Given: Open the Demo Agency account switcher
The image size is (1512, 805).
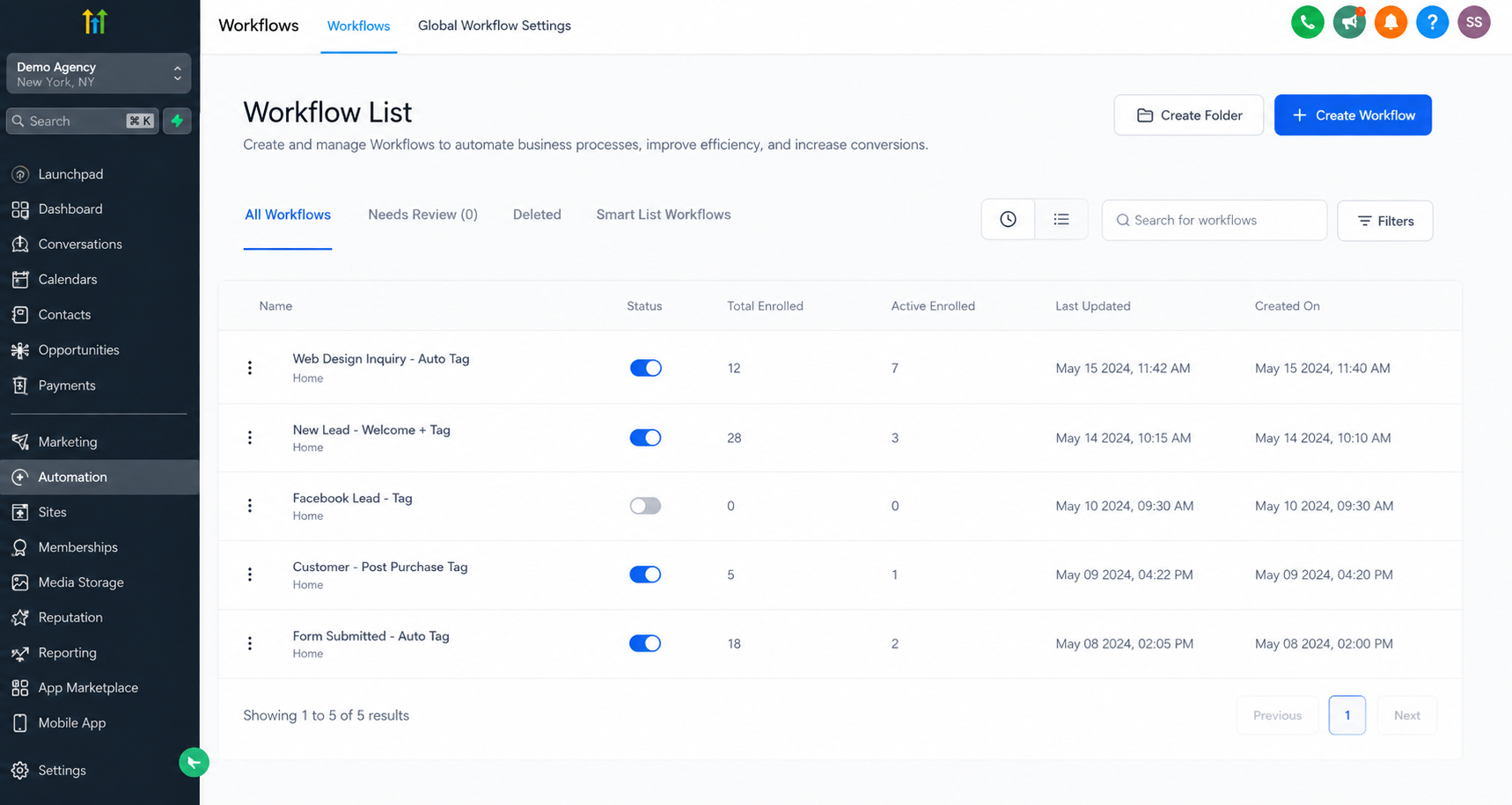Looking at the screenshot, I should coord(99,74).
